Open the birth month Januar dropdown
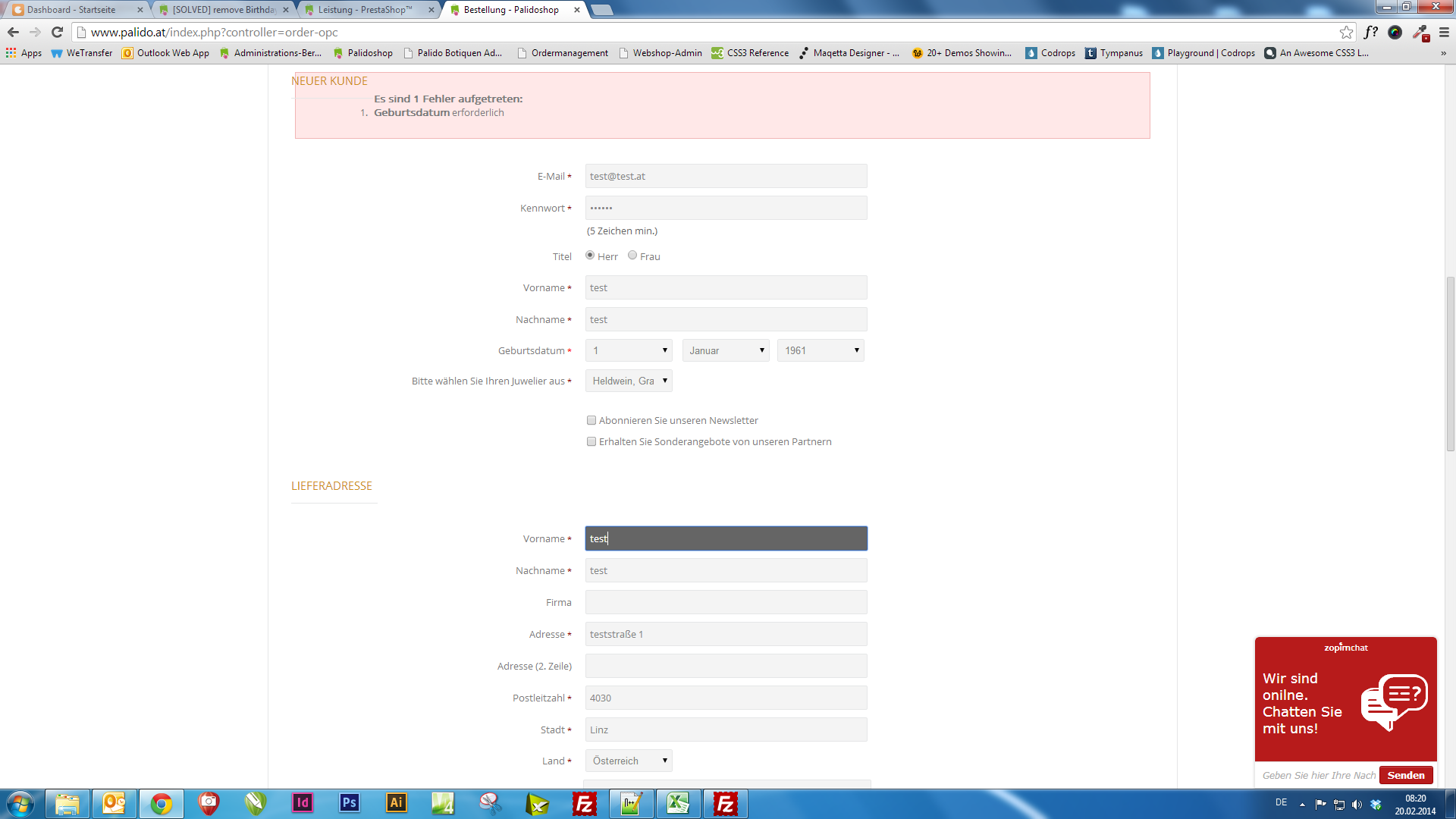This screenshot has height=819, width=1456. pyautogui.click(x=726, y=350)
